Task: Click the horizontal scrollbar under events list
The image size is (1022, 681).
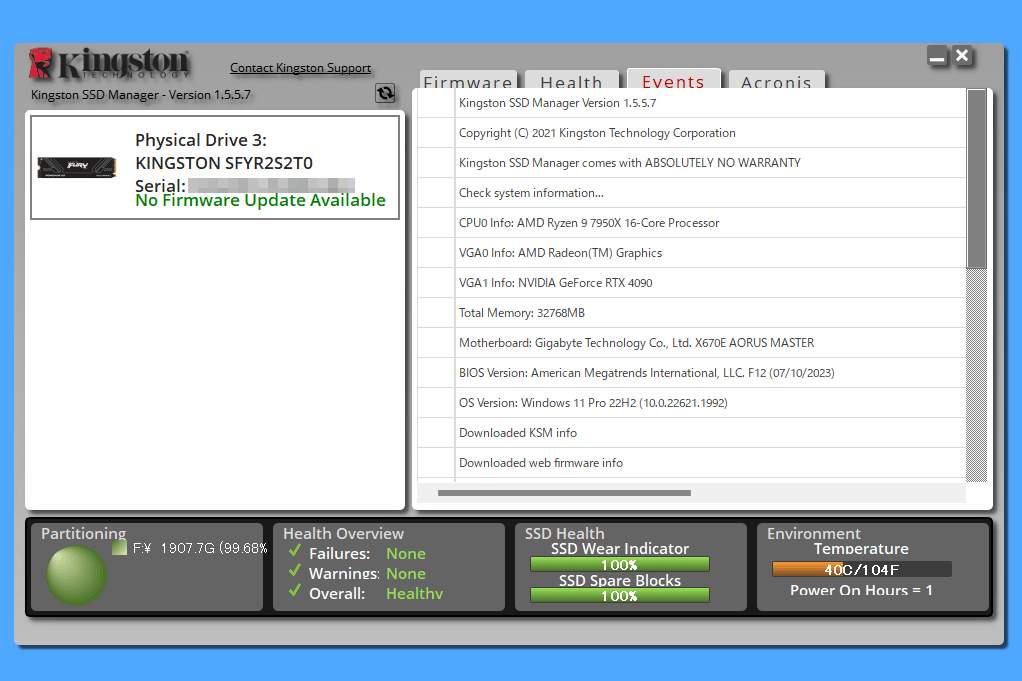Action: 564,493
